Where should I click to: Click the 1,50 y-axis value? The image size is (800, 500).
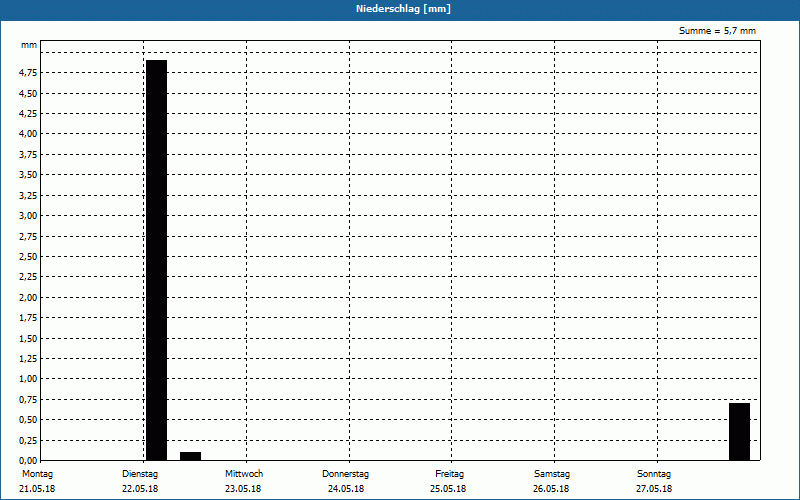tap(28, 338)
